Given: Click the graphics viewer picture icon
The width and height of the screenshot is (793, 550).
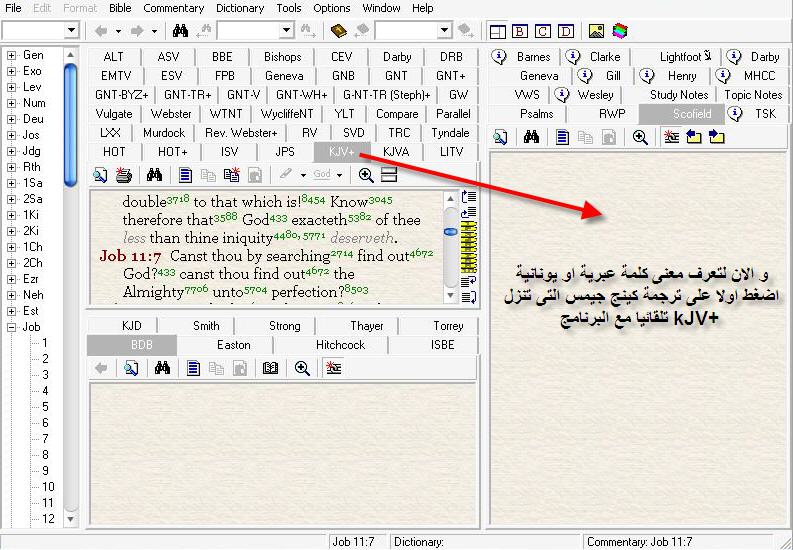Looking at the screenshot, I should [596, 31].
